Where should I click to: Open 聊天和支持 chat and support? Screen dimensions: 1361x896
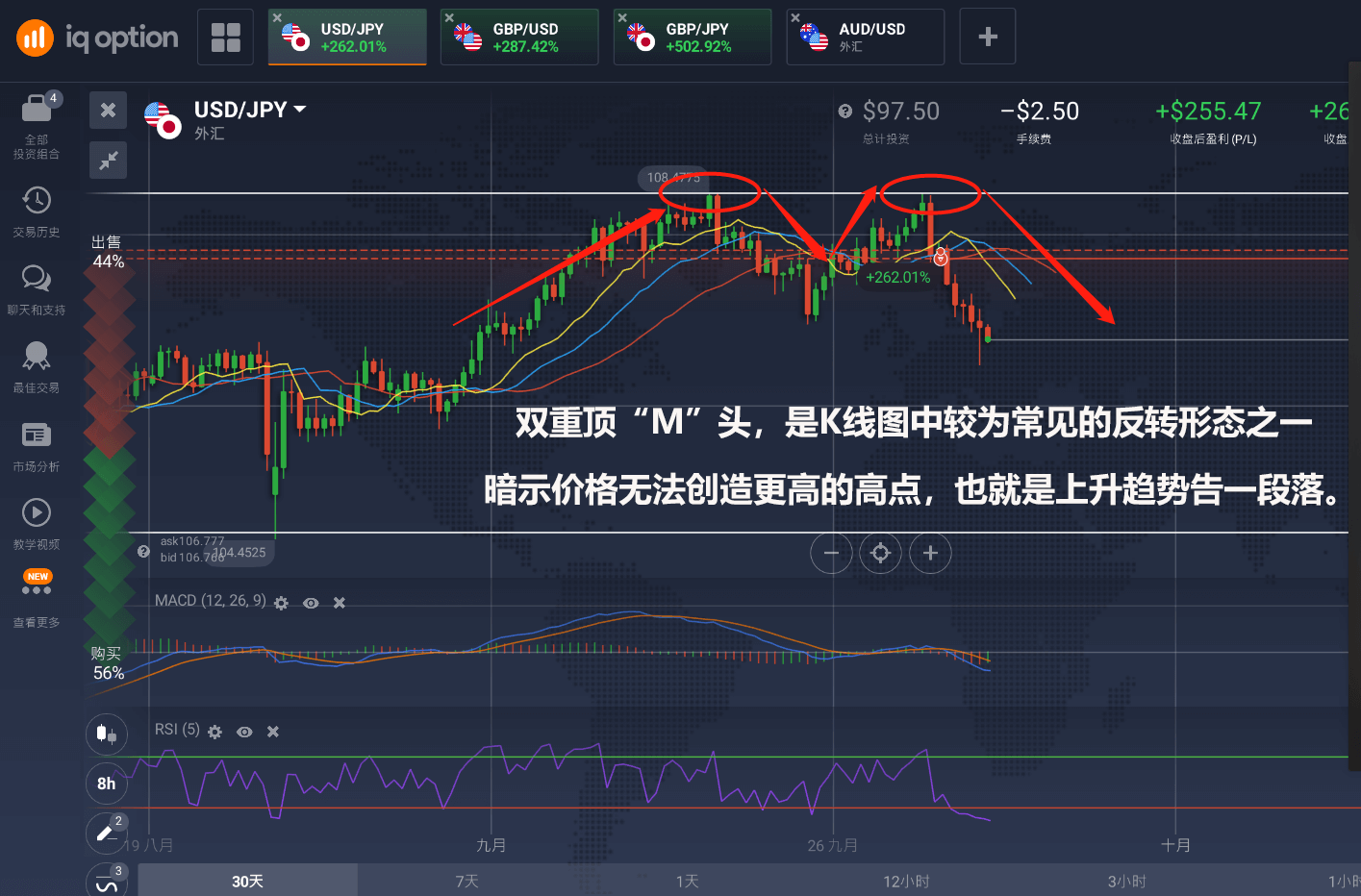tap(37, 289)
